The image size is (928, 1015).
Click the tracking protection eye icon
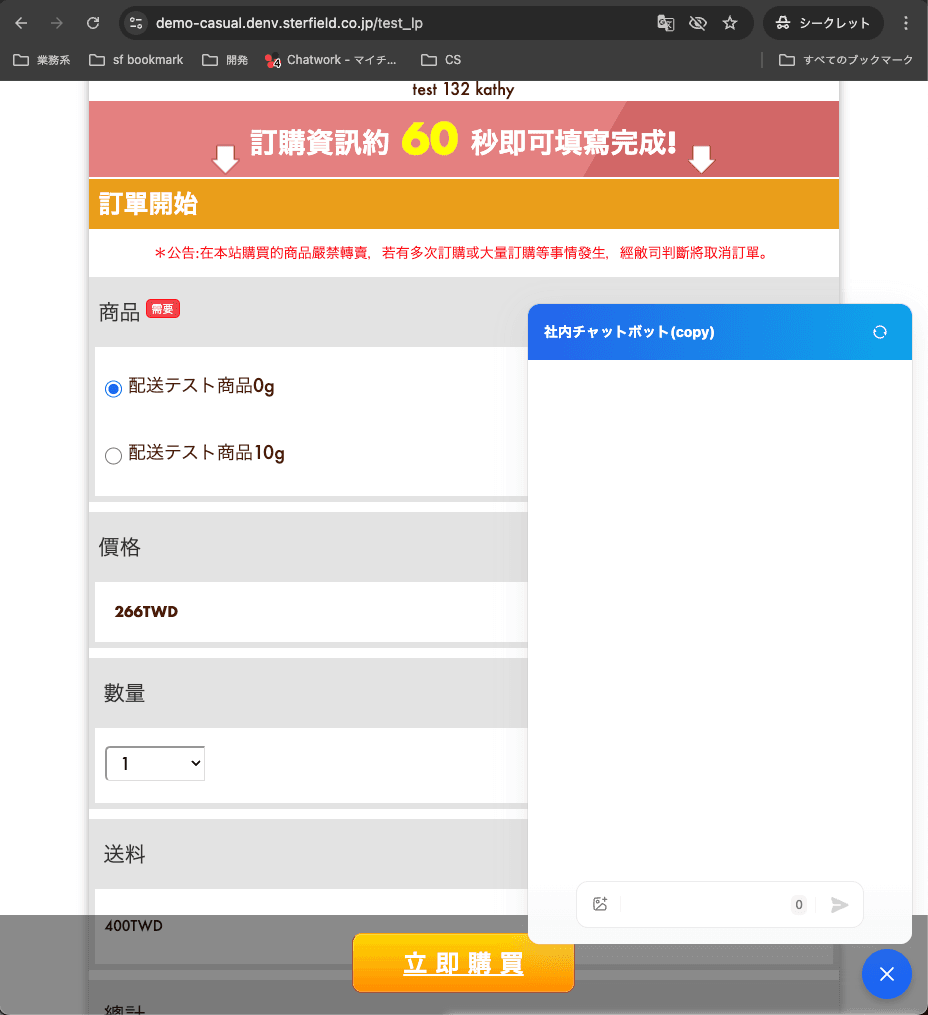click(x=698, y=23)
